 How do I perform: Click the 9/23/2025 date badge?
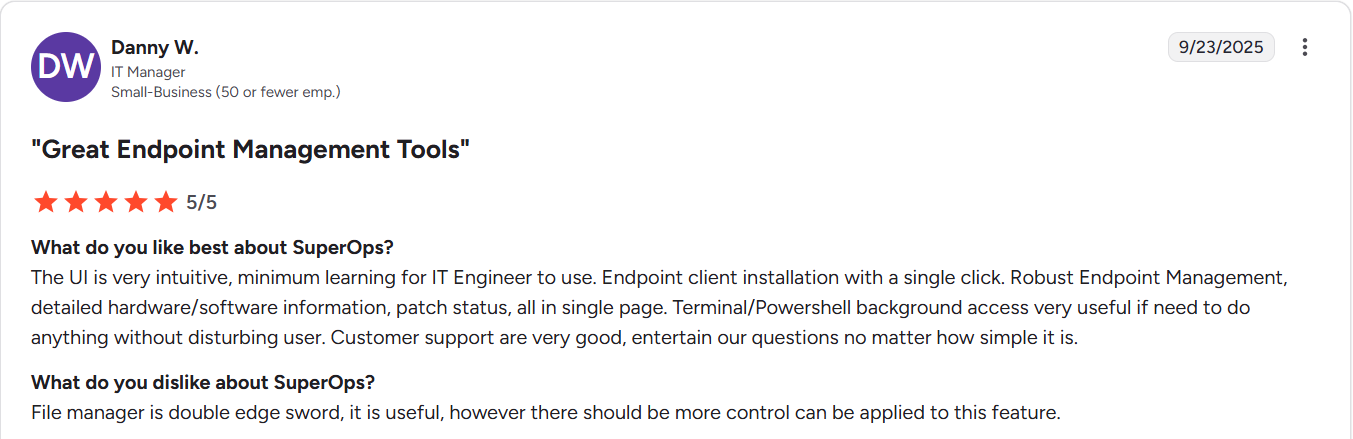pyautogui.click(x=1221, y=47)
